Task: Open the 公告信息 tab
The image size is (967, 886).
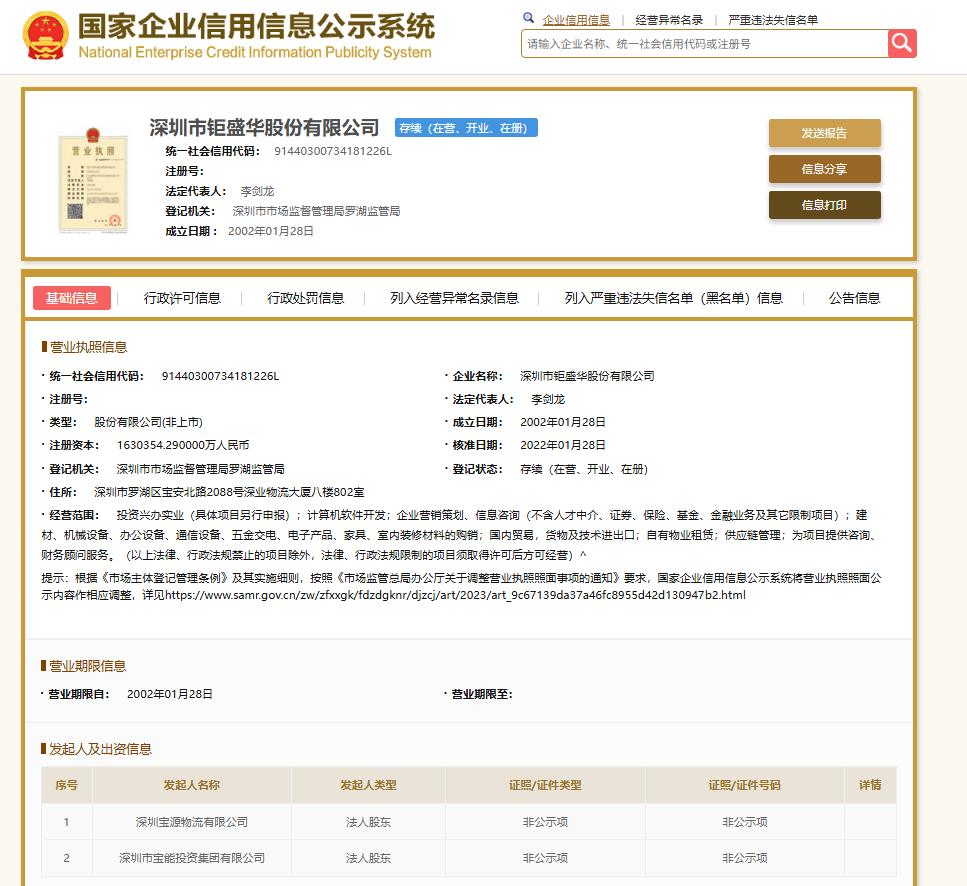Action: [x=854, y=298]
